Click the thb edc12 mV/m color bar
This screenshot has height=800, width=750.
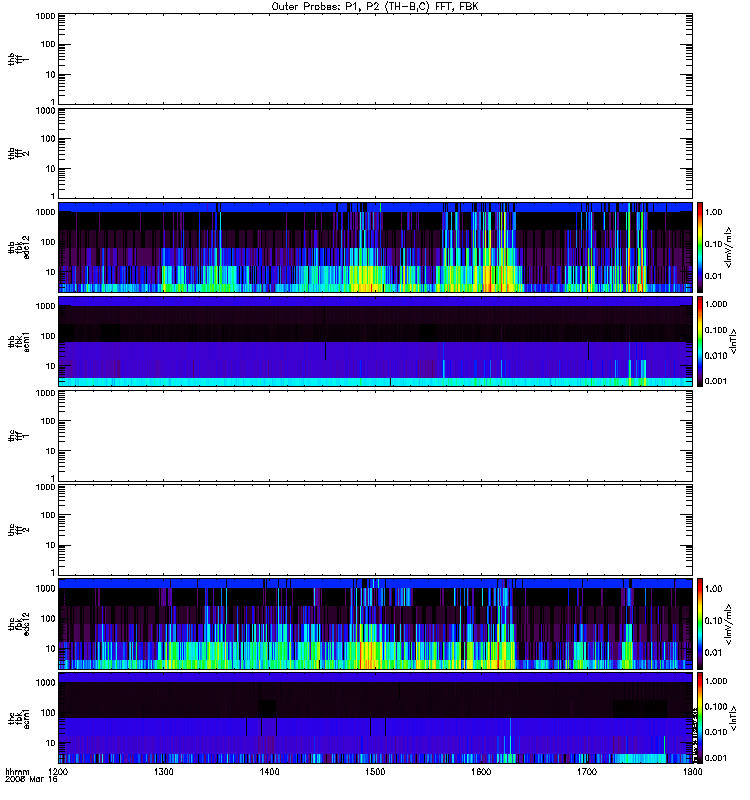click(700, 247)
